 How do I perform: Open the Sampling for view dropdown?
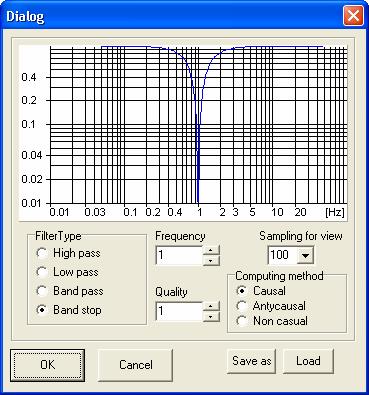[305, 256]
